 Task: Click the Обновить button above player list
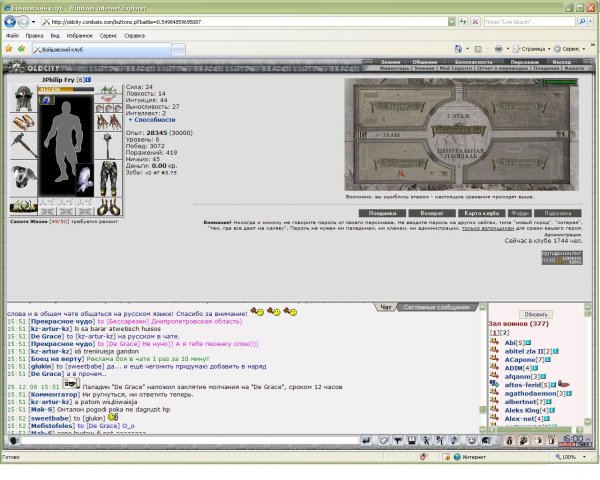(x=536, y=314)
